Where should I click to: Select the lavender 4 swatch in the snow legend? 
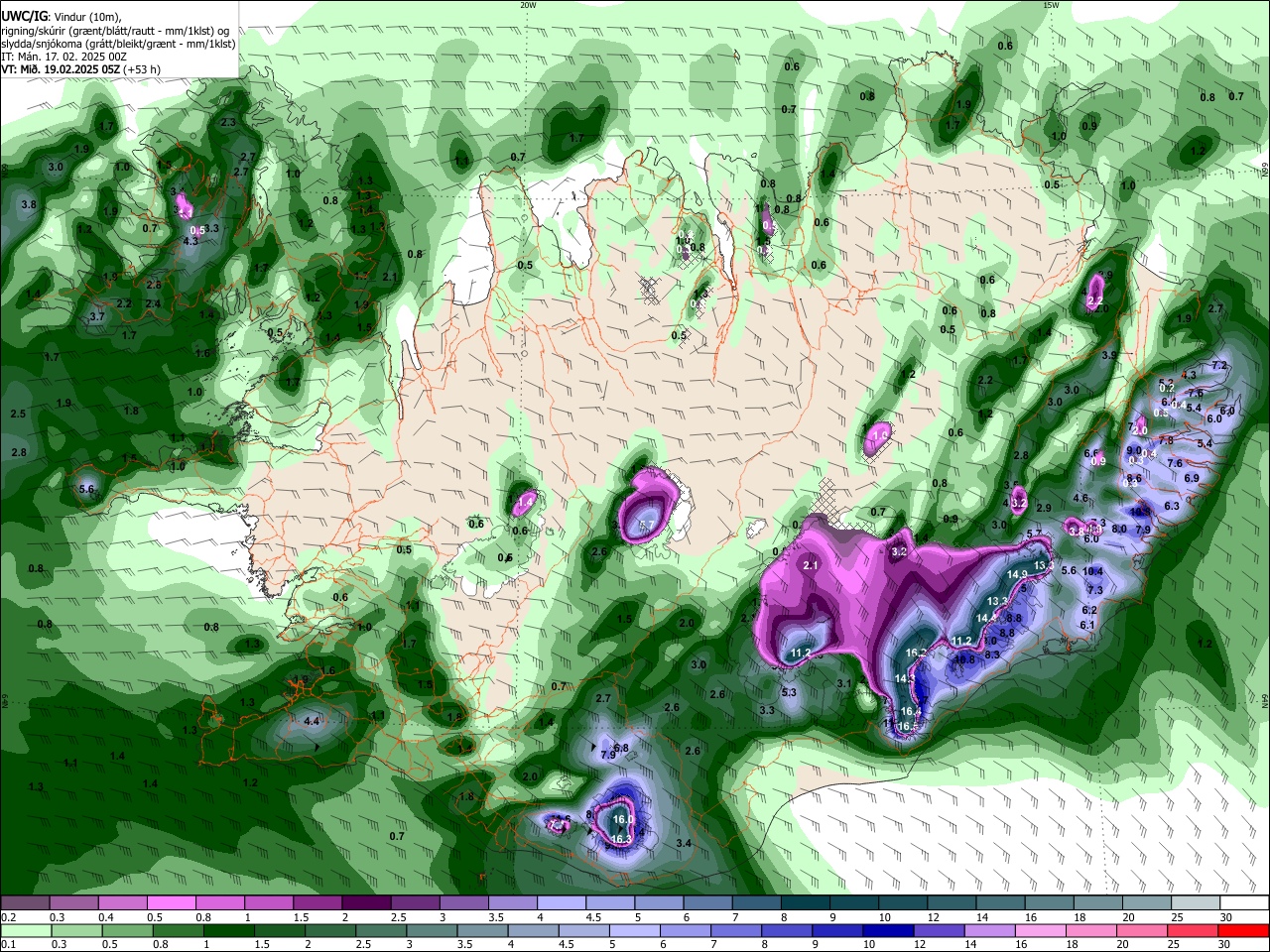tap(561, 903)
